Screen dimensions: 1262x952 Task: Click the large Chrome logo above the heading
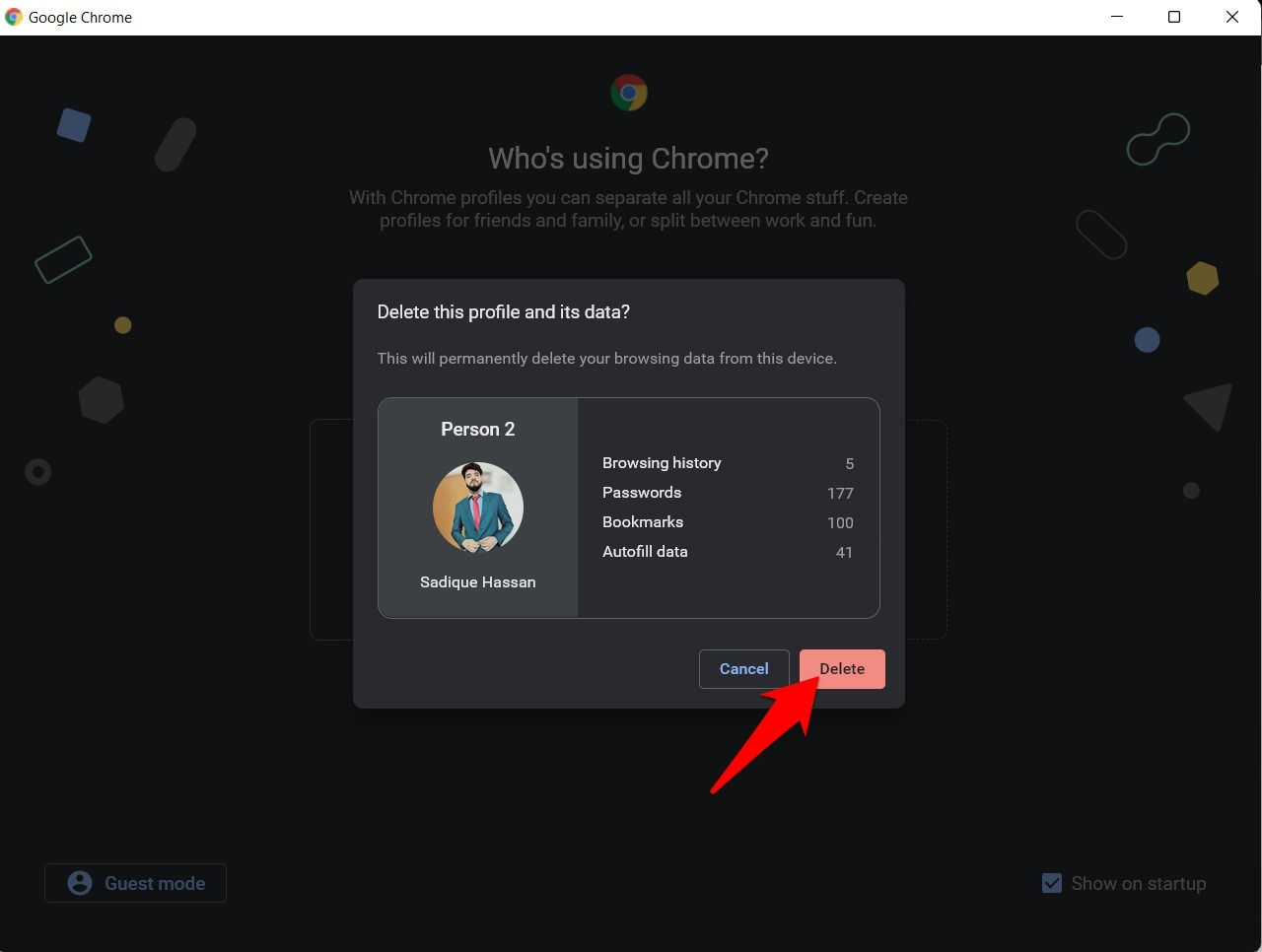[x=629, y=93]
